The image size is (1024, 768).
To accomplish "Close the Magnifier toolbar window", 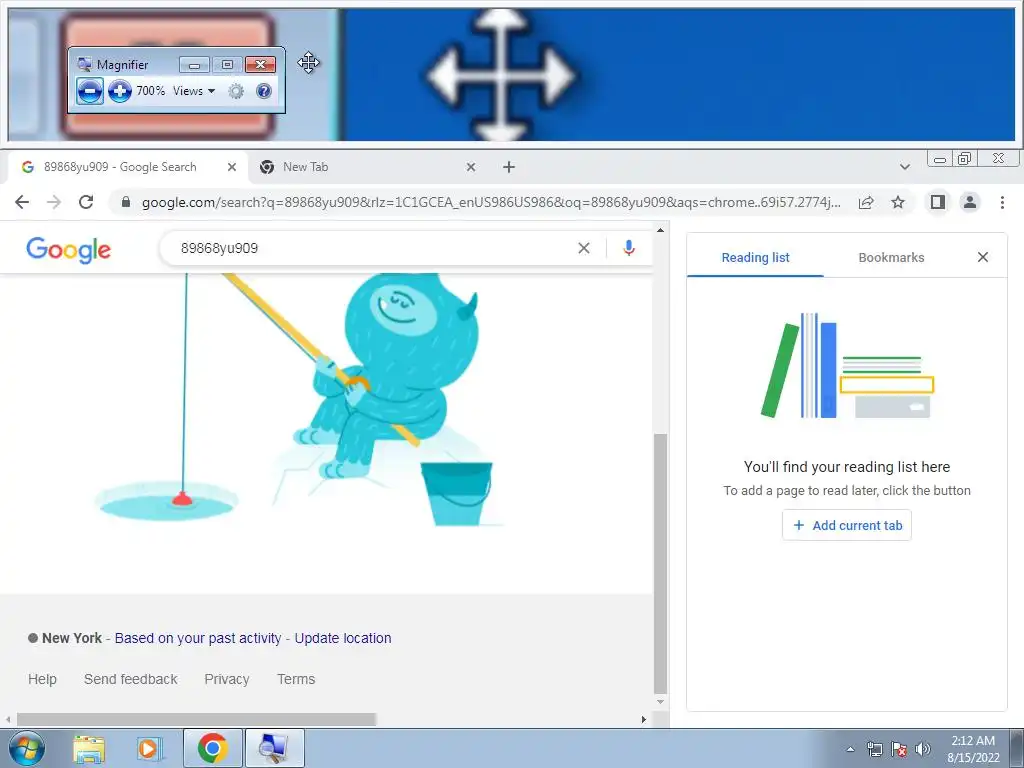I will pyautogui.click(x=261, y=65).
